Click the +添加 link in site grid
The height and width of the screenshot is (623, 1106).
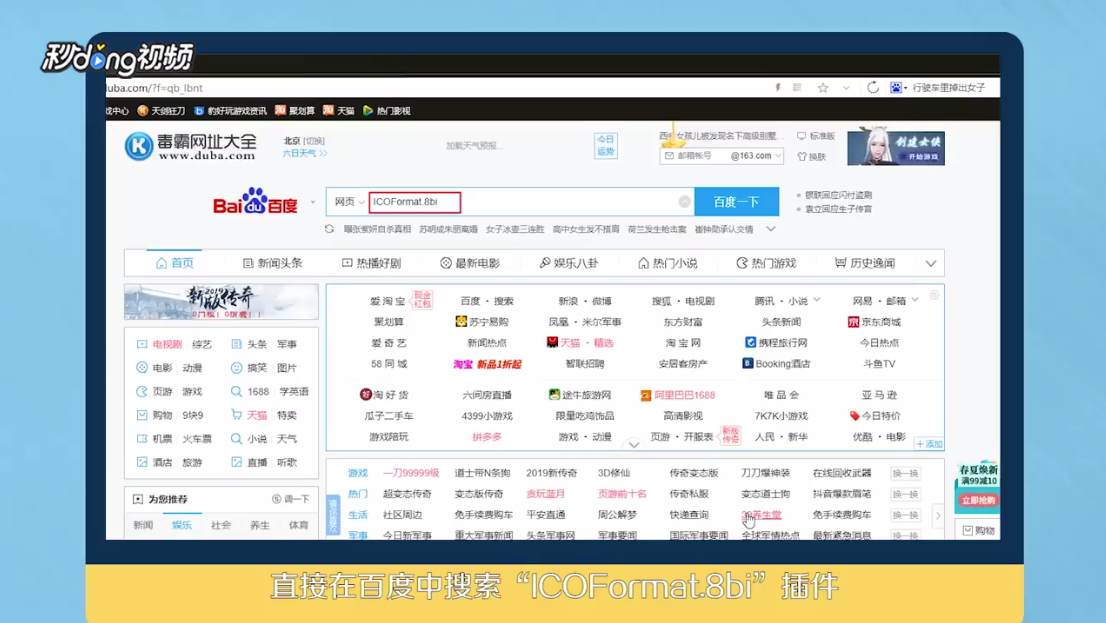[x=929, y=444]
